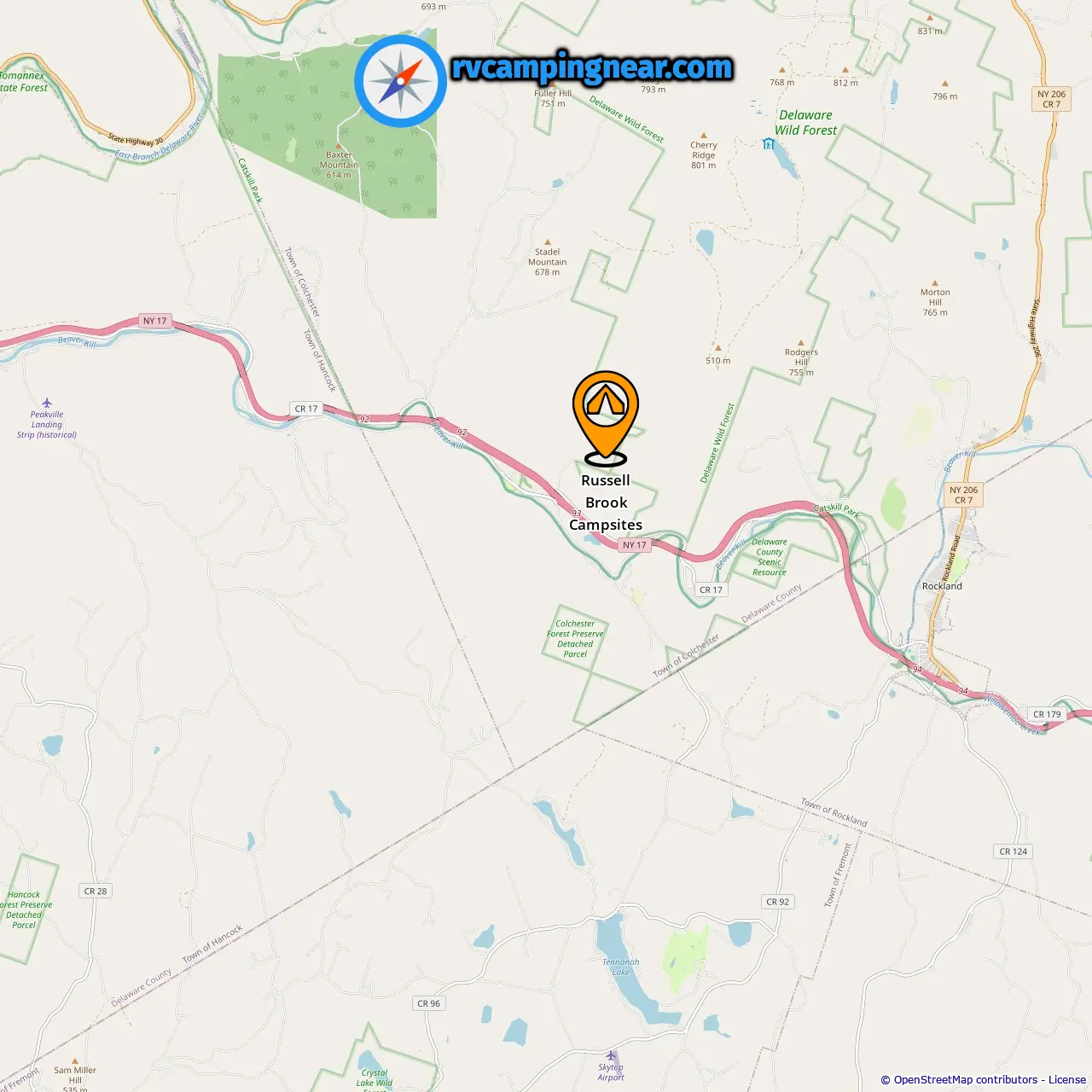Screen dimensions: 1092x1092
Task: Click the Morton Hill peak marker
Action: click(935, 282)
